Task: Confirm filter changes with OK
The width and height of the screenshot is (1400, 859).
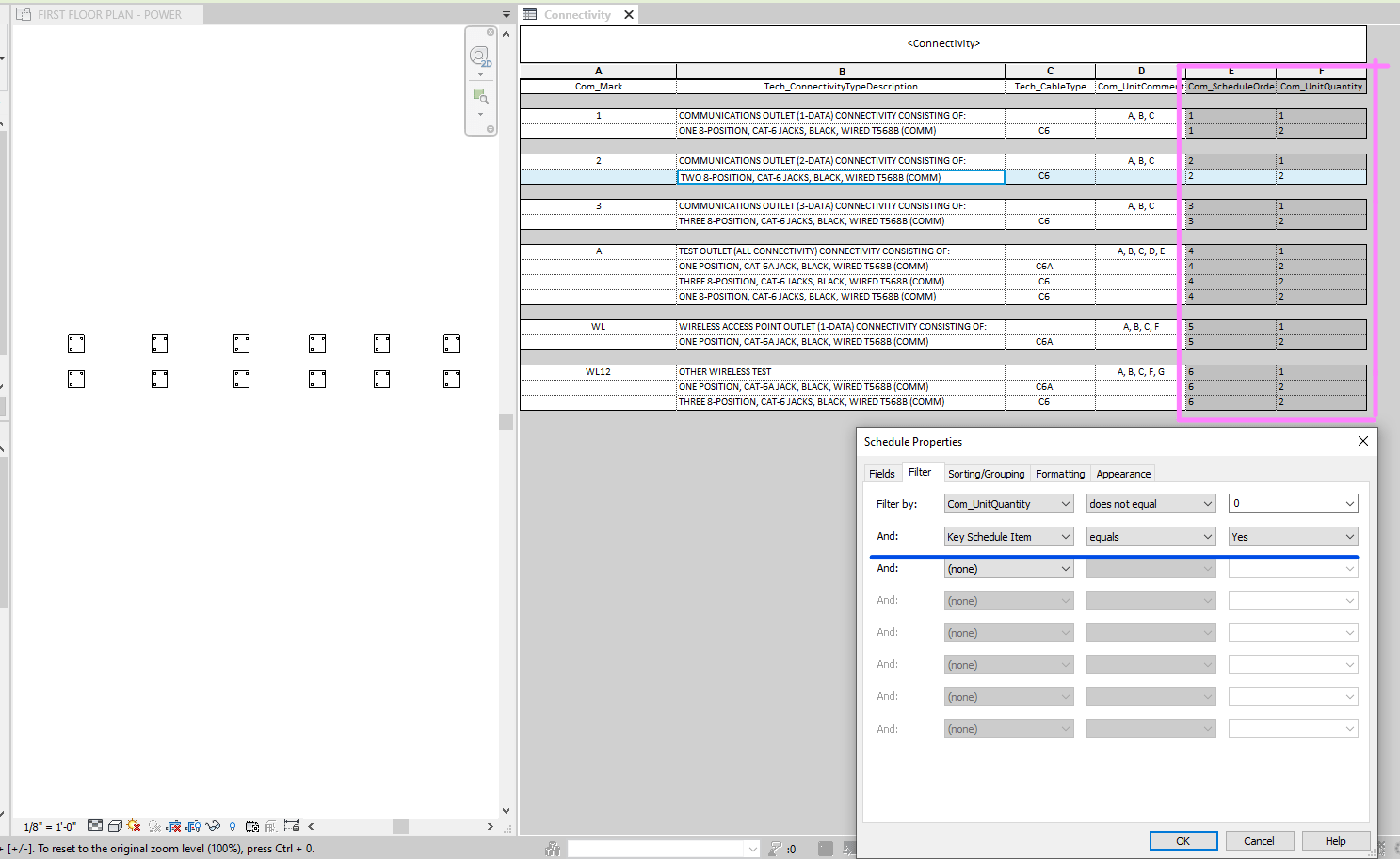Action: point(1183,840)
